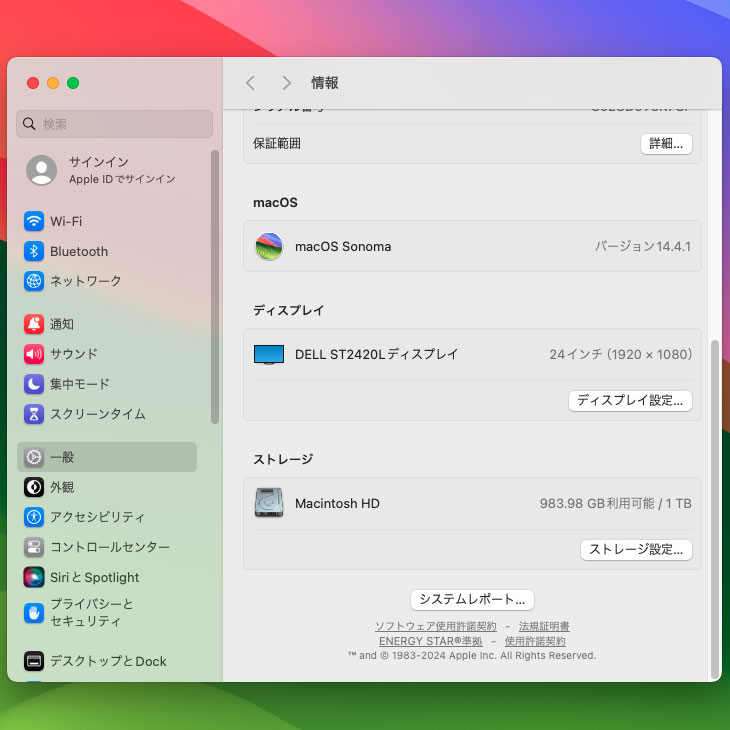
Task: Click the 詳細... warranty button
Action: click(666, 143)
